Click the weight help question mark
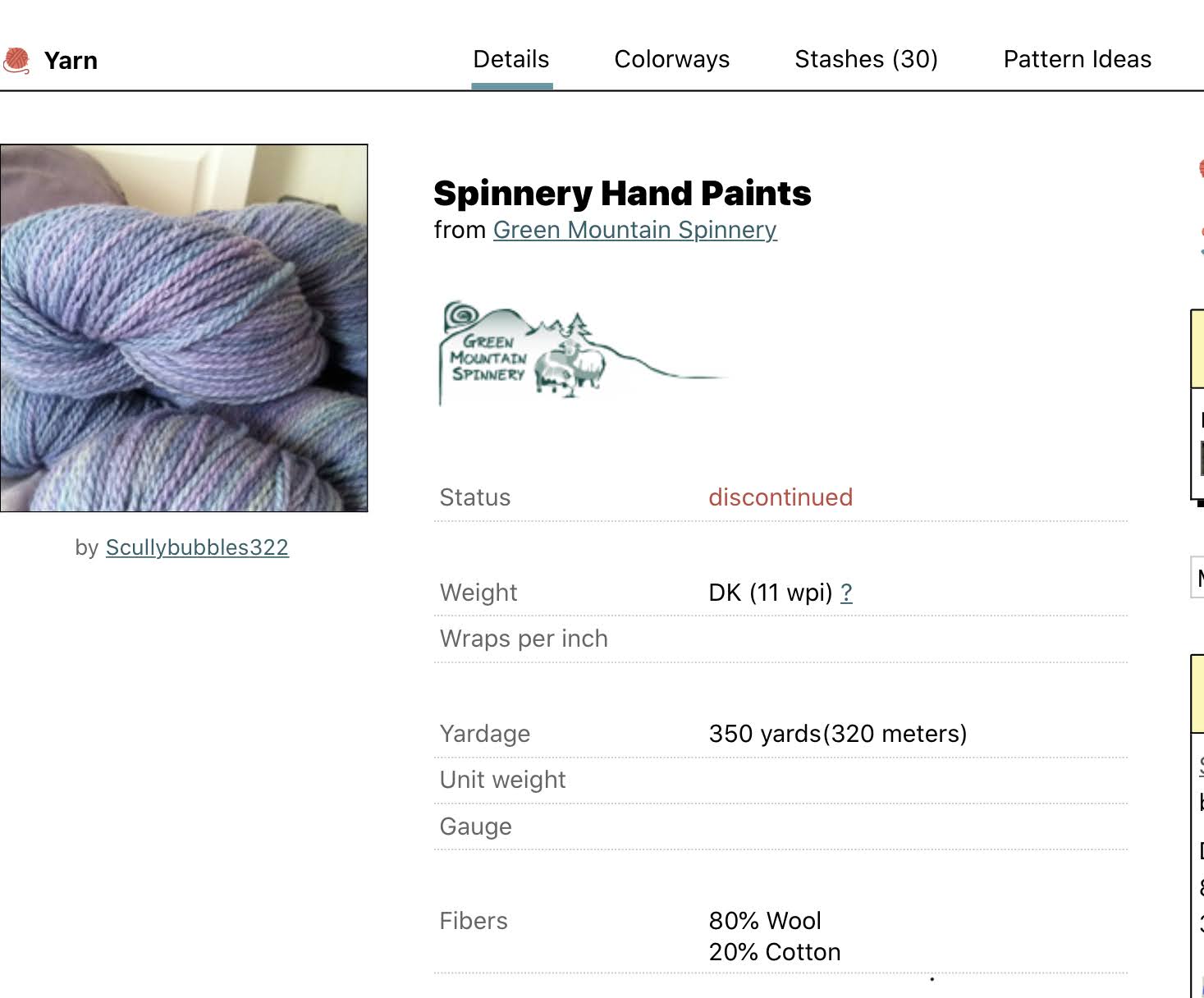1204x998 pixels. pos(846,593)
